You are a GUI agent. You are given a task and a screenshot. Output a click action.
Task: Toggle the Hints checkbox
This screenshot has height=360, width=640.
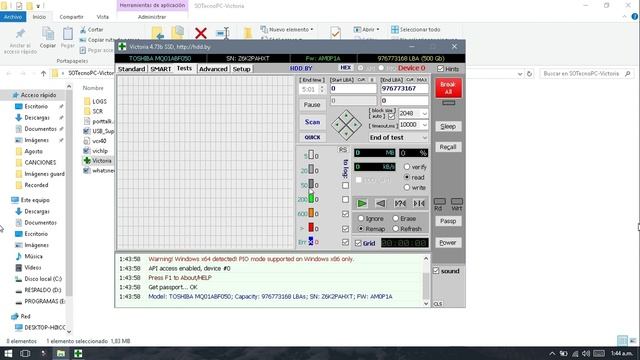(440, 69)
